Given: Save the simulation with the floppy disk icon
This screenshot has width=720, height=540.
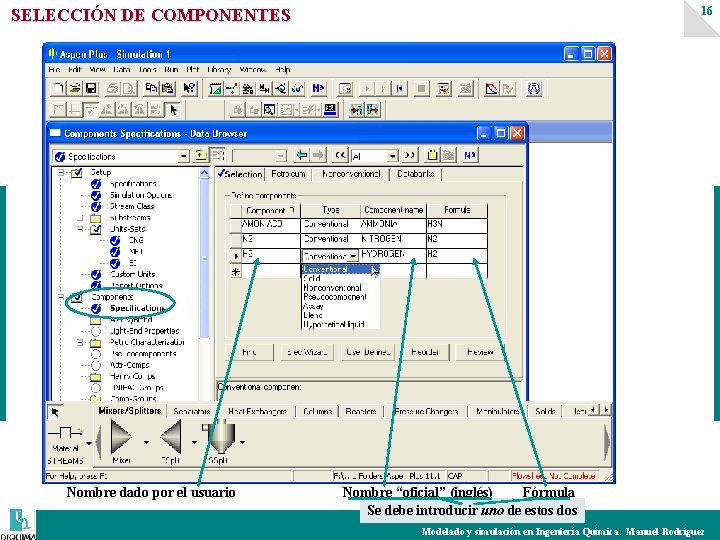Looking at the screenshot, I should (91, 88).
